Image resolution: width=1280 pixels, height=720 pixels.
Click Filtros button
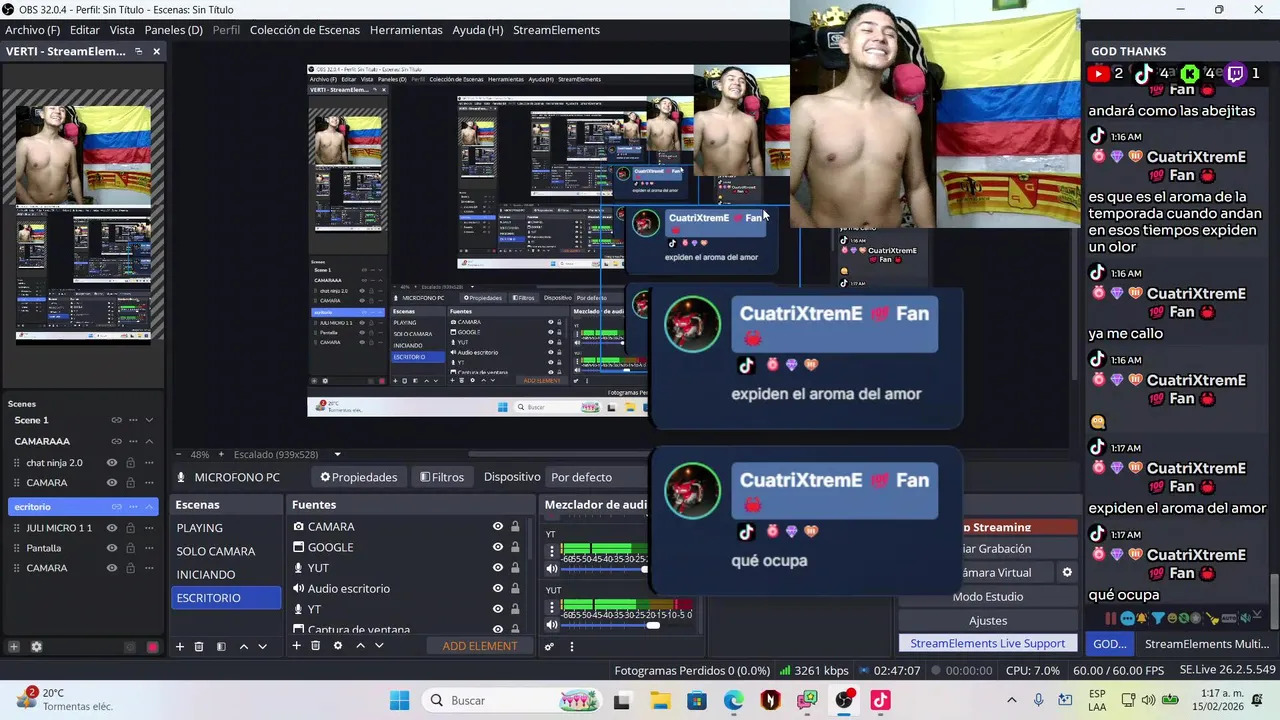(x=442, y=477)
